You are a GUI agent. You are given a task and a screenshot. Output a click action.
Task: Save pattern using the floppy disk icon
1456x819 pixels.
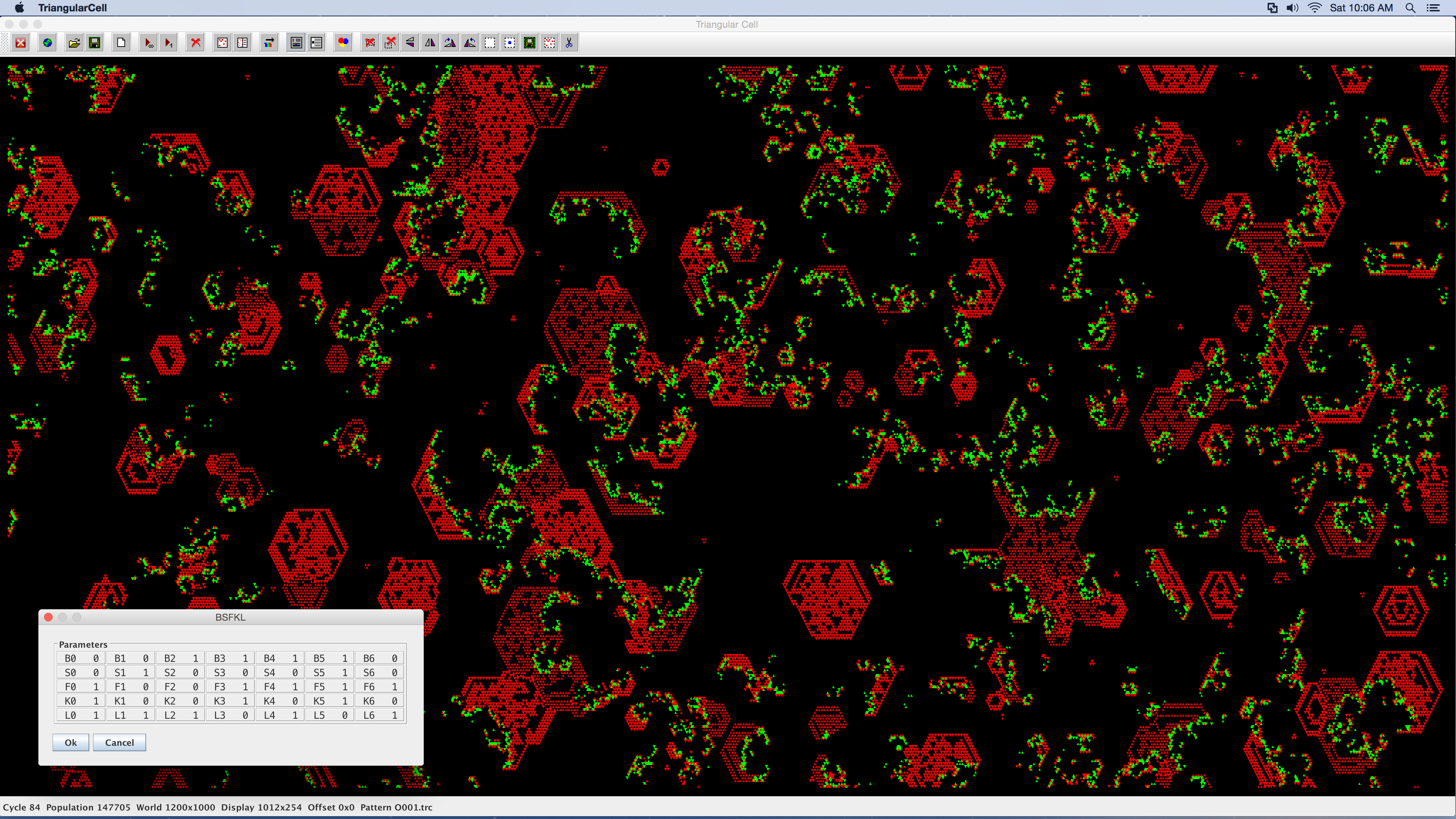click(x=95, y=42)
